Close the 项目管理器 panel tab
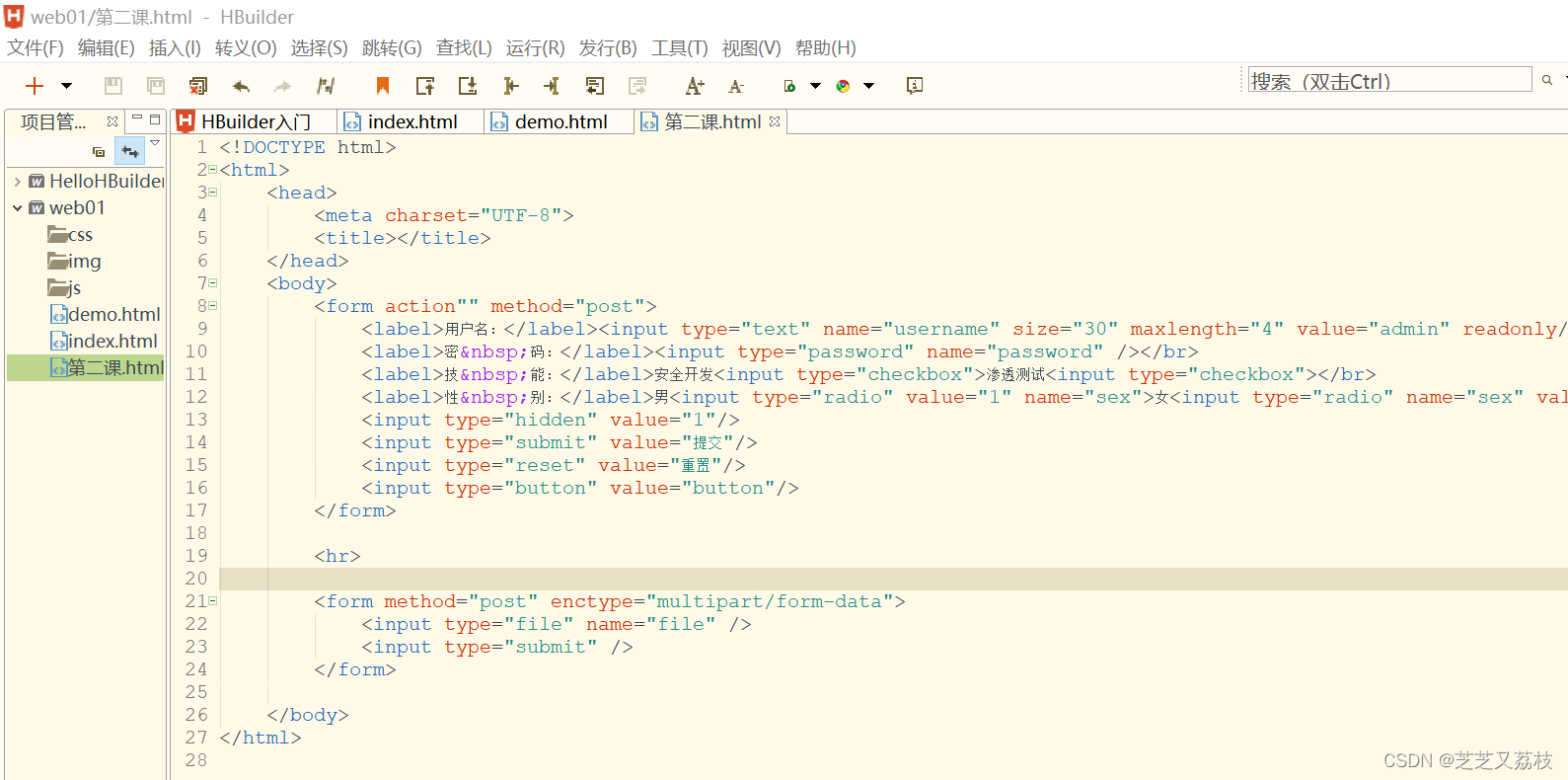1568x780 pixels. click(x=112, y=121)
